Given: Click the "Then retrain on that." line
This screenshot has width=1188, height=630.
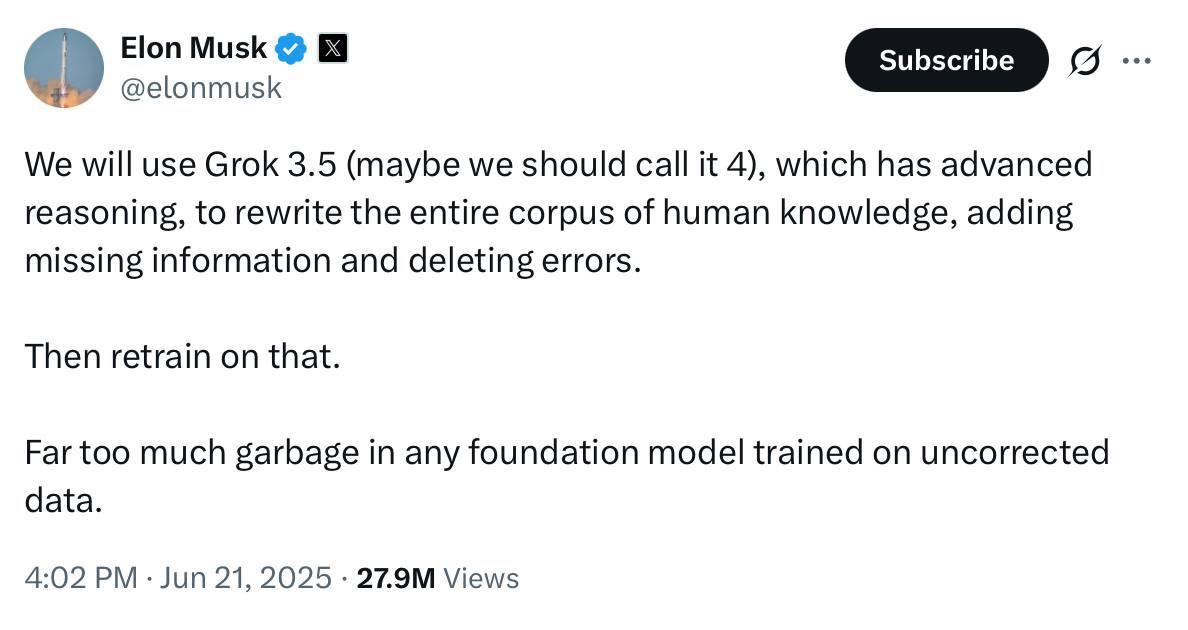Looking at the screenshot, I should (182, 356).
